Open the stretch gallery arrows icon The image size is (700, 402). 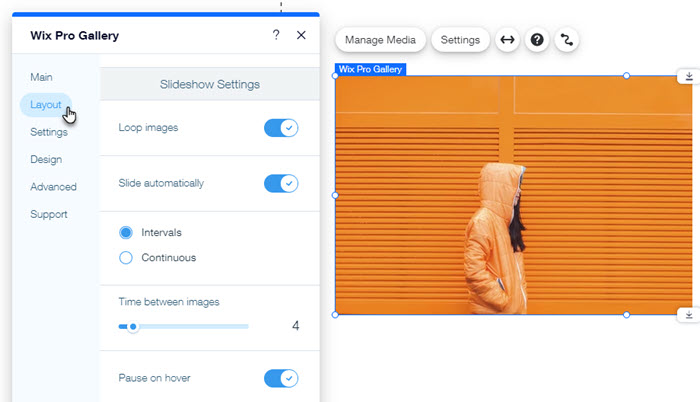507,40
